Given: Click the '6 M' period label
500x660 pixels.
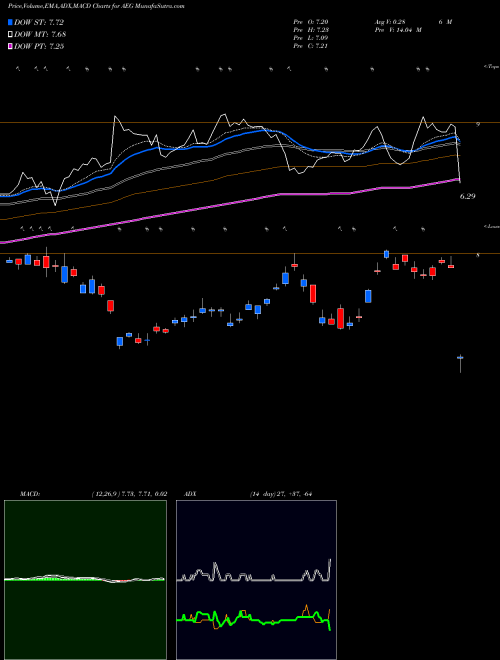Looking at the screenshot, I should coord(445,22).
